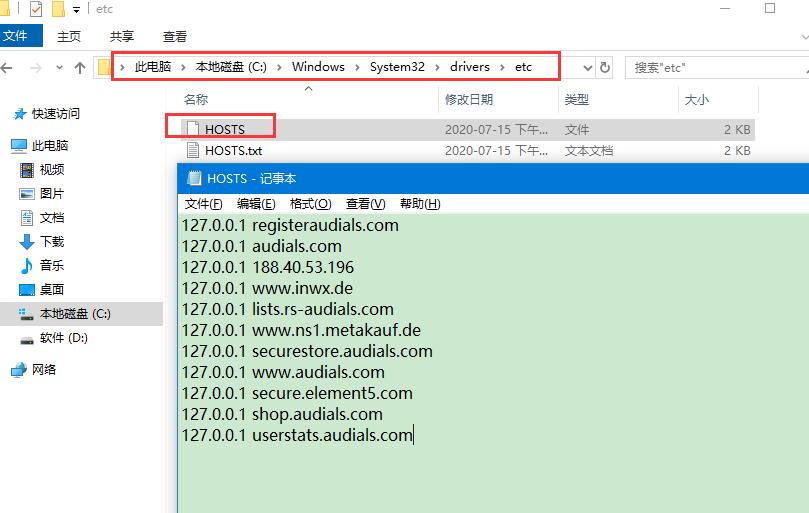Click line 127.0.0.1 www.inwx.de
809x513 pixels.
pos(267,288)
